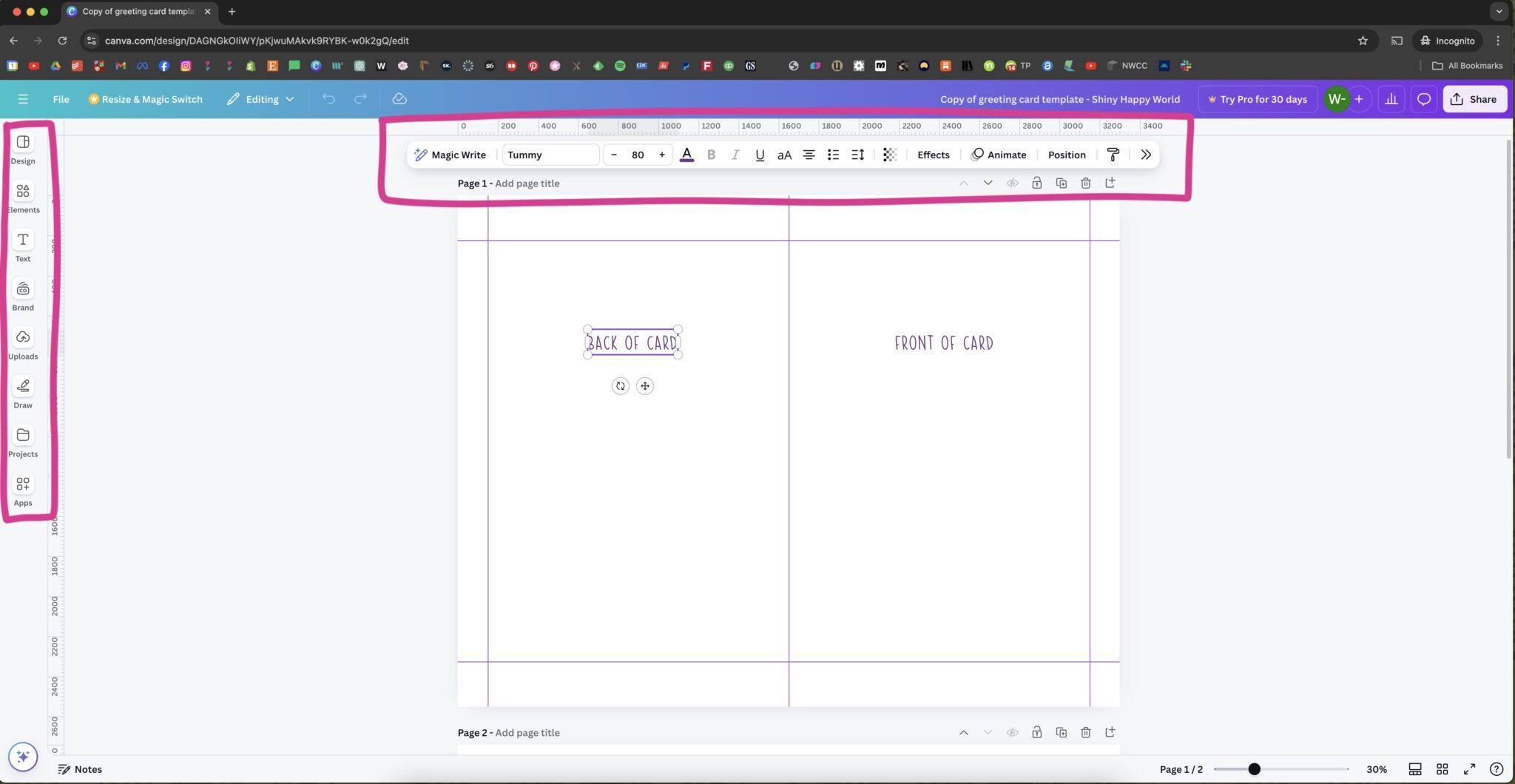Open the toolbar overflow chevron
This screenshot has height=784, width=1515.
coord(1145,155)
